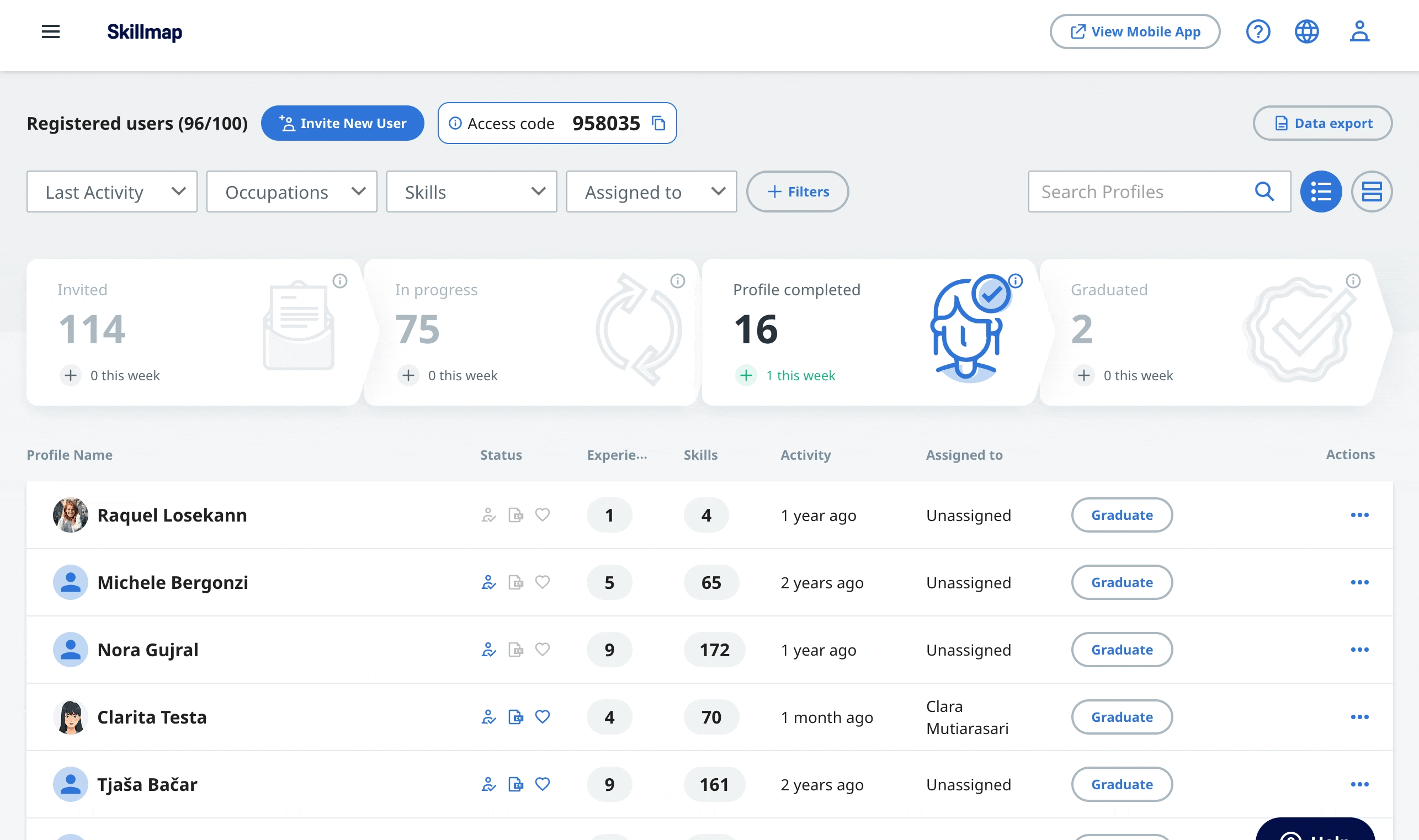Click Clara Mutiarasari assignee for Clarita Testa

pyautogui.click(x=968, y=717)
